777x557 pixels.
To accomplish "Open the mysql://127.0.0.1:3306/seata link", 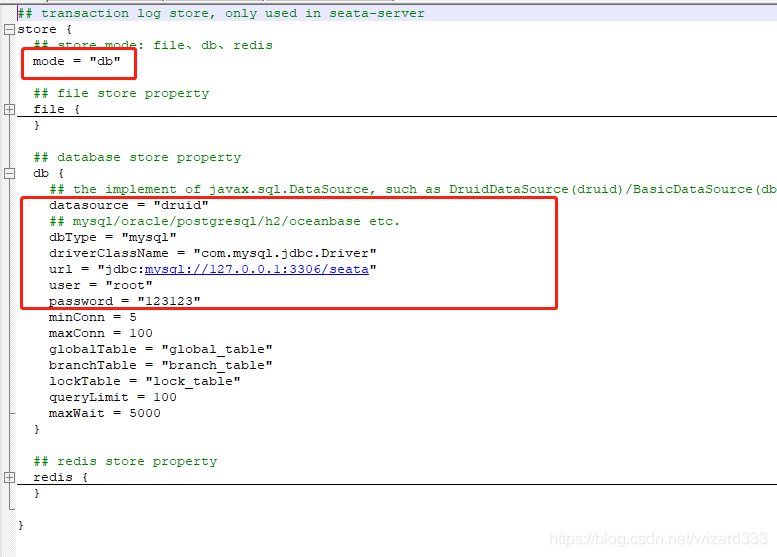I will tap(257, 269).
